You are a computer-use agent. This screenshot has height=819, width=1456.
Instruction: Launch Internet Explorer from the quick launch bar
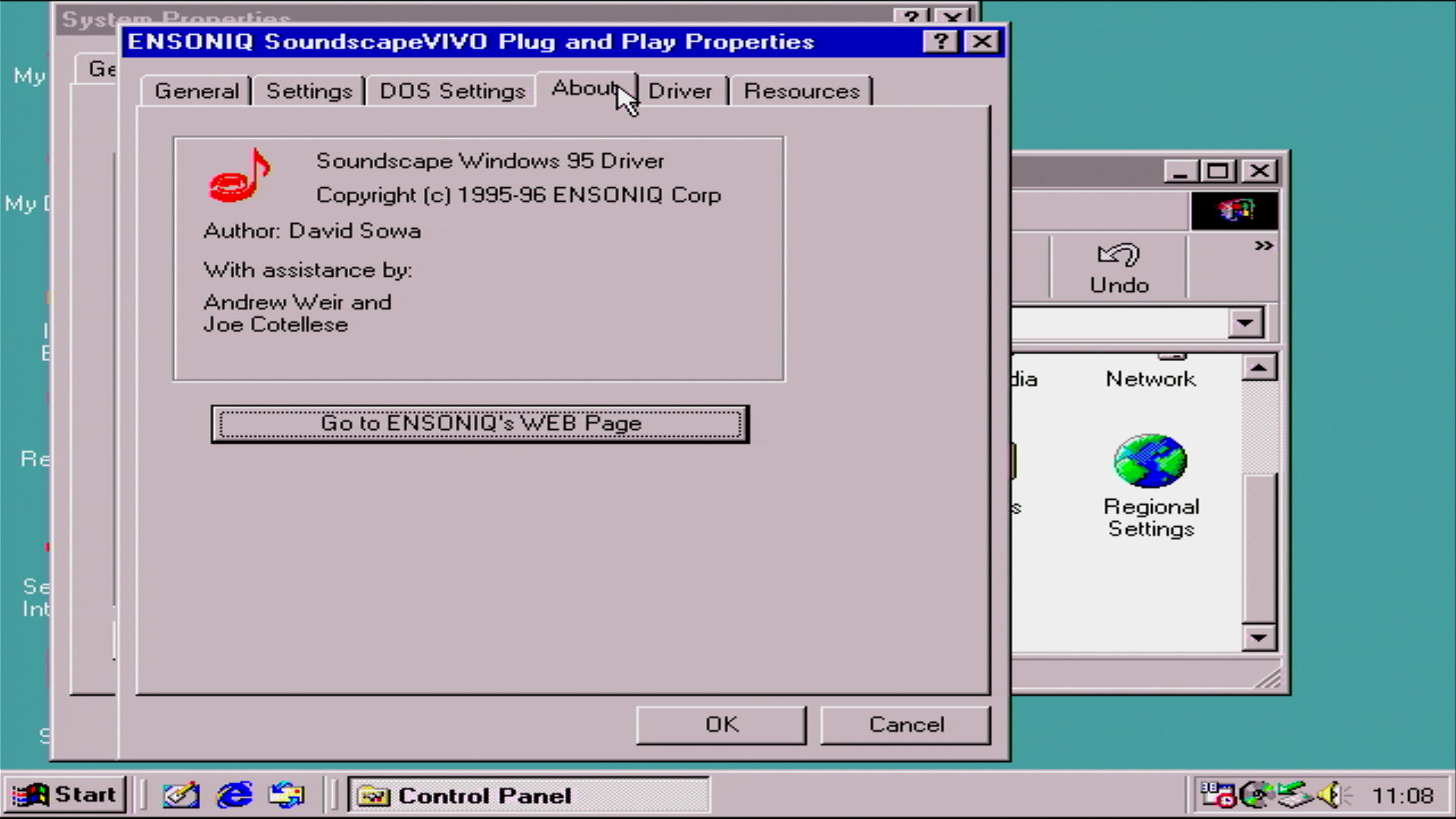[x=234, y=795]
